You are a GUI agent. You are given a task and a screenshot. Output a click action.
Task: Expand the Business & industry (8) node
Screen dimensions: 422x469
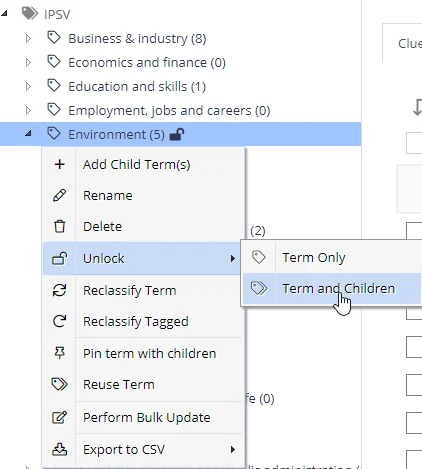[28, 39]
